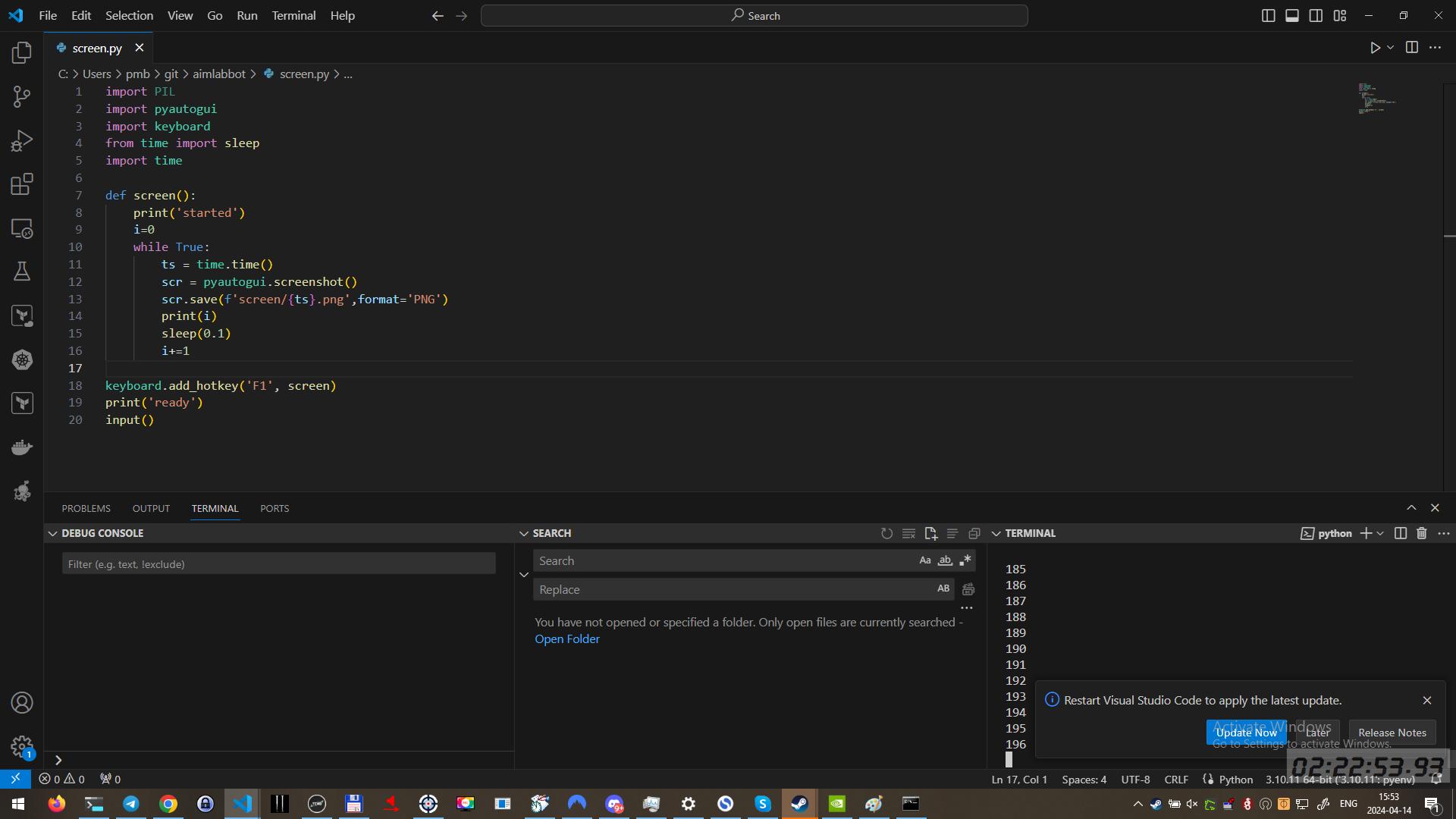Toggle Match Case in search

(924, 560)
